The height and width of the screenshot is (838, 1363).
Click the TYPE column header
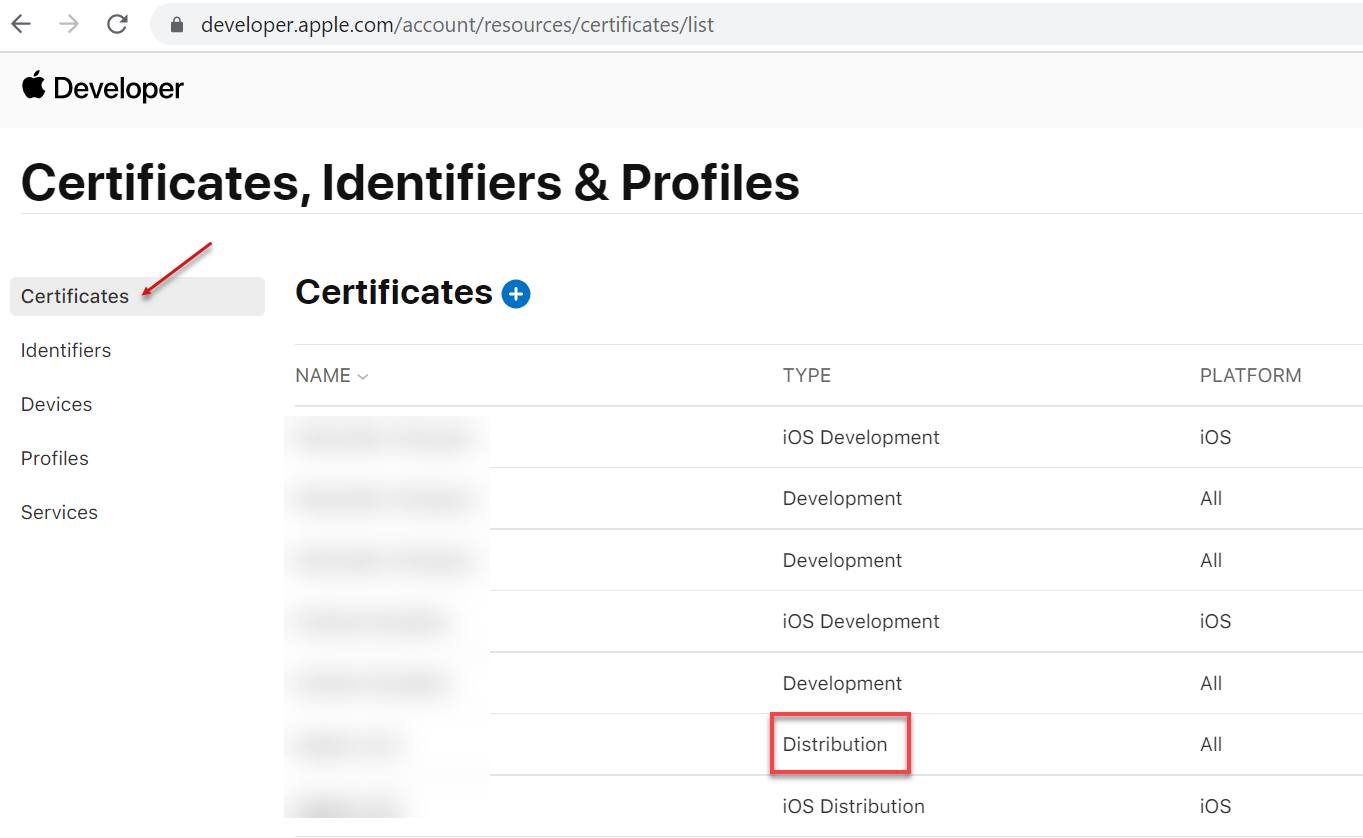(807, 376)
